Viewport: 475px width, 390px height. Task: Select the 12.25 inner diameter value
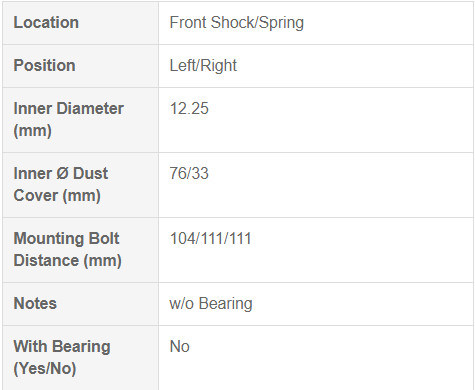click(x=189, y=109)
